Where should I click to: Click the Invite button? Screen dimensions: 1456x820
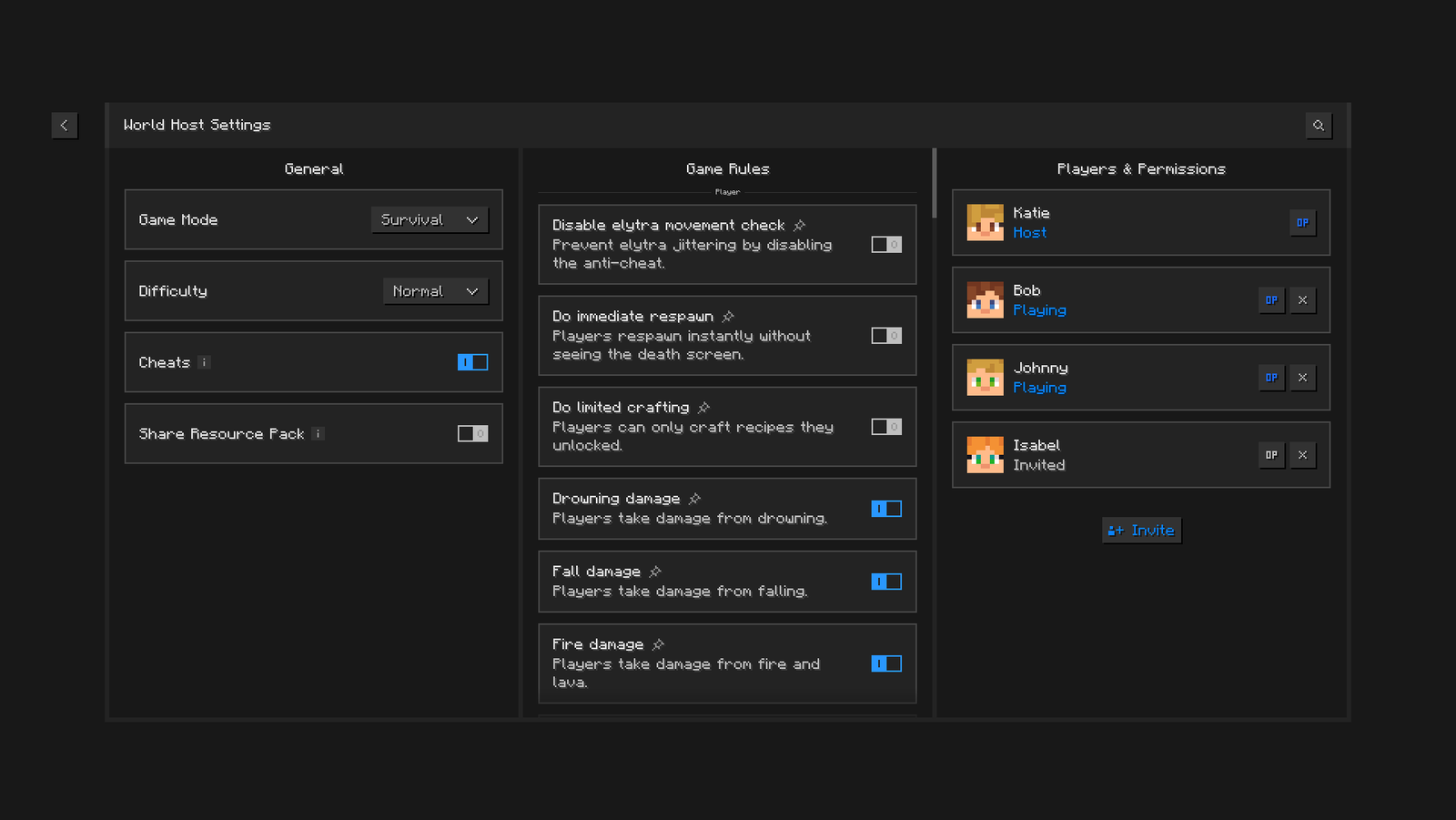coord(1141,531)
